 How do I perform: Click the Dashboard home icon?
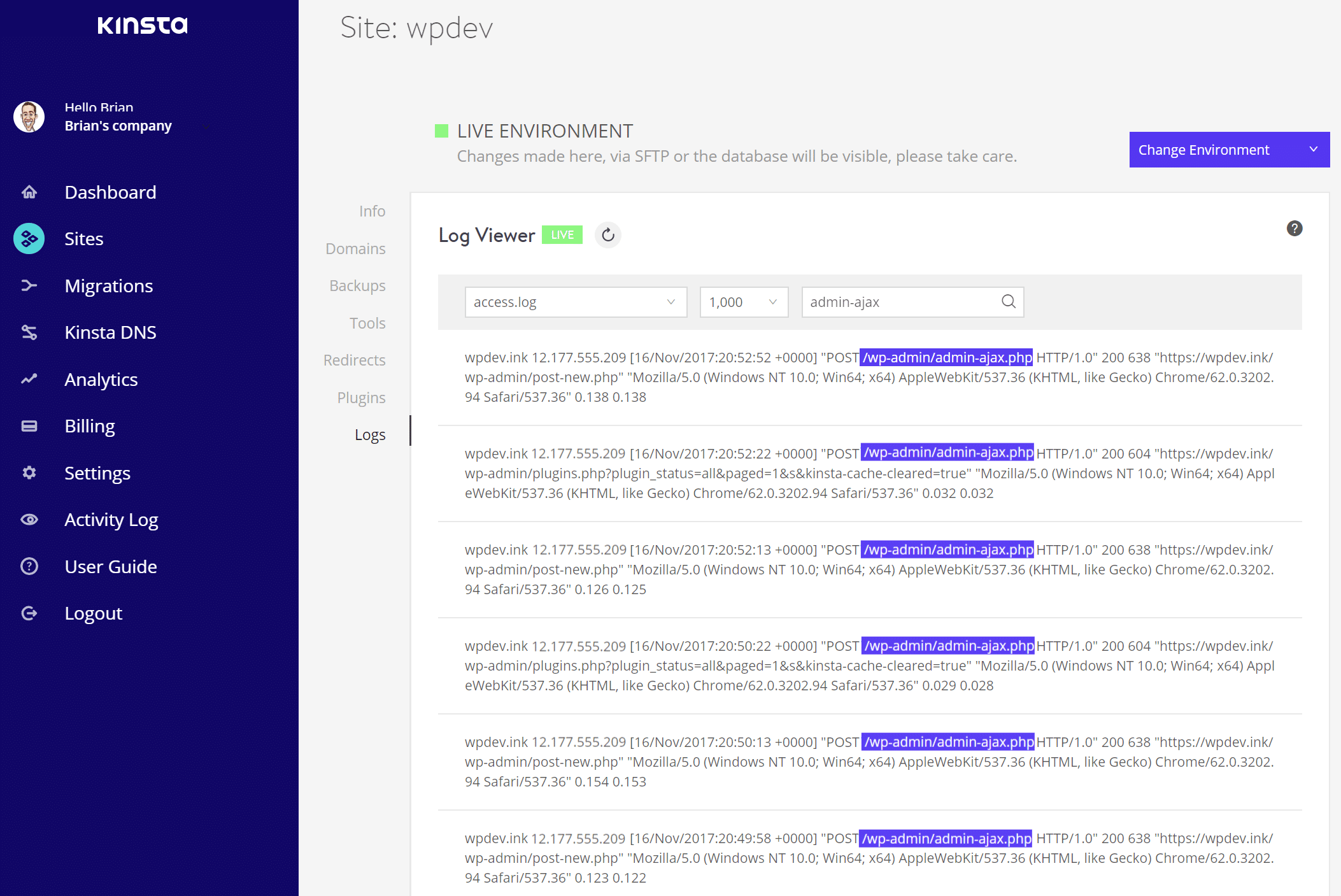[29, 192]
